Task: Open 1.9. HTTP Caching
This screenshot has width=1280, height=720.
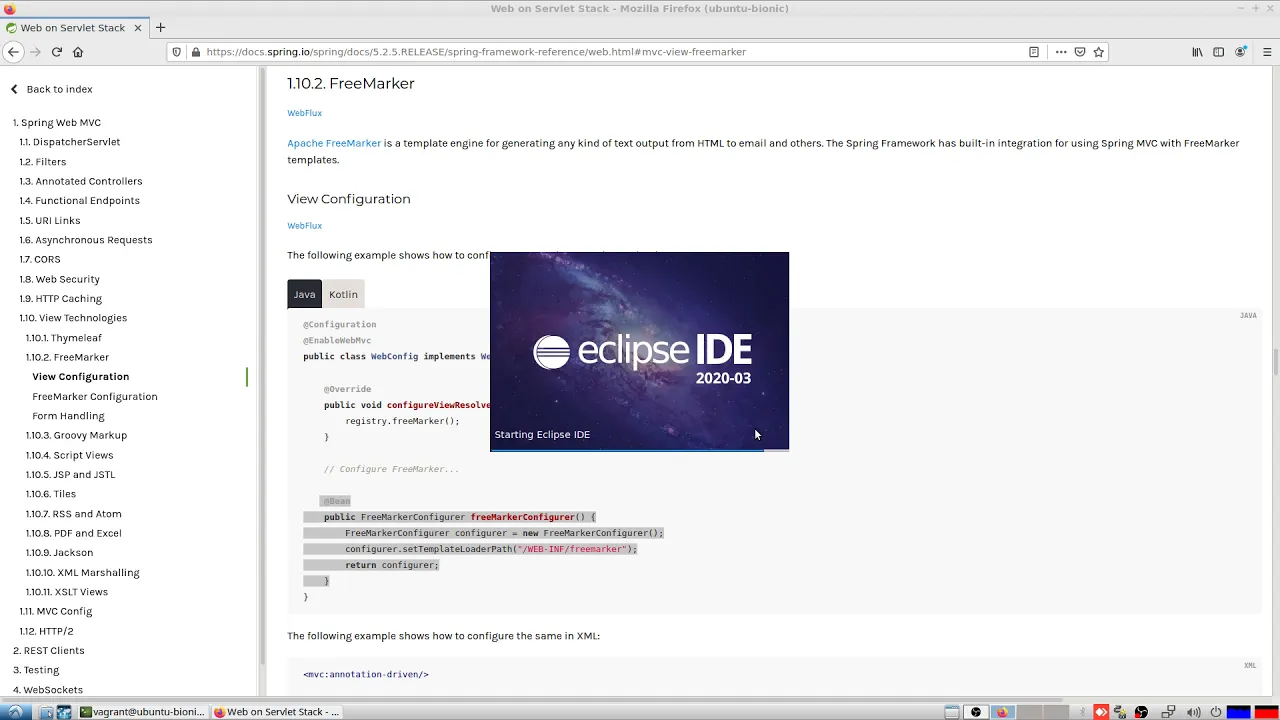Action: coord(61,298)
